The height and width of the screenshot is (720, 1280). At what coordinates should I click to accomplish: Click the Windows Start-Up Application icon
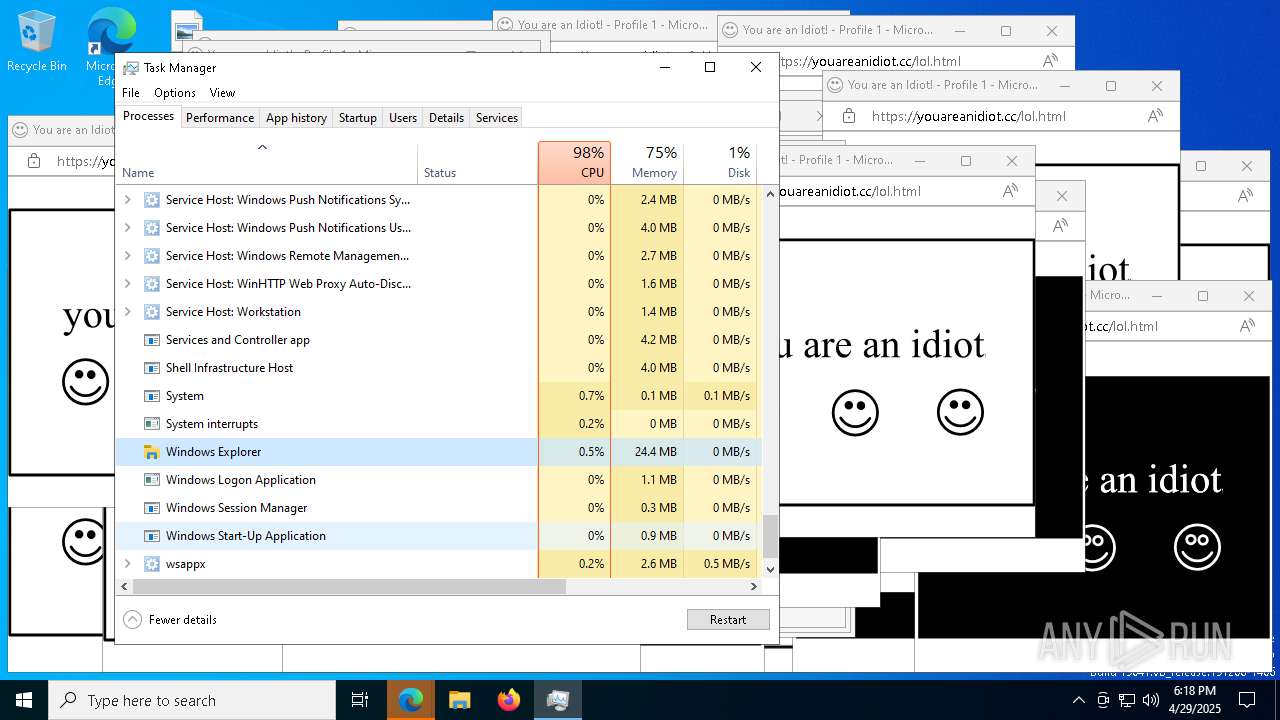[x=152, y=536]
